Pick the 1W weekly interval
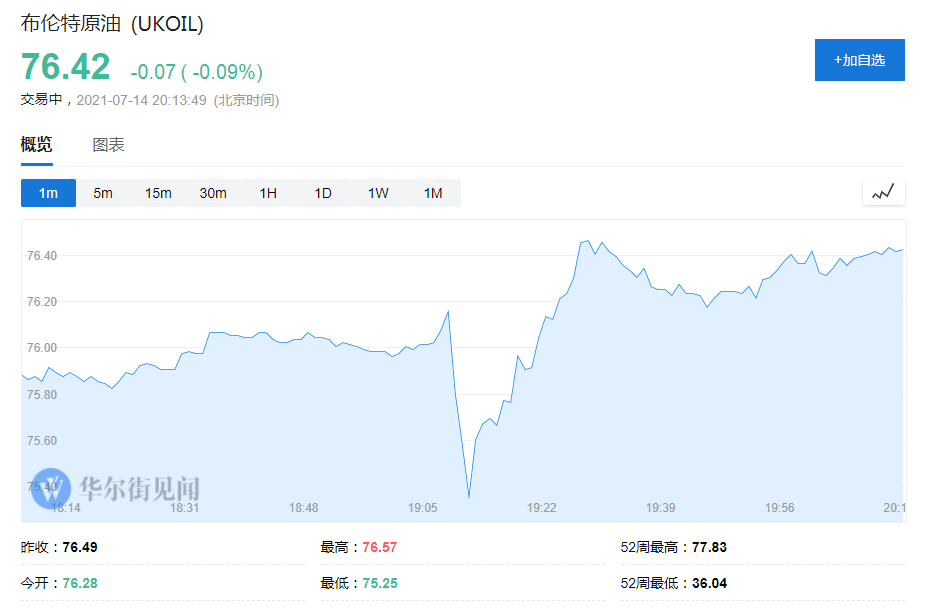The width and height of the screenshot is (929, 608). click(x=378, y=193)
